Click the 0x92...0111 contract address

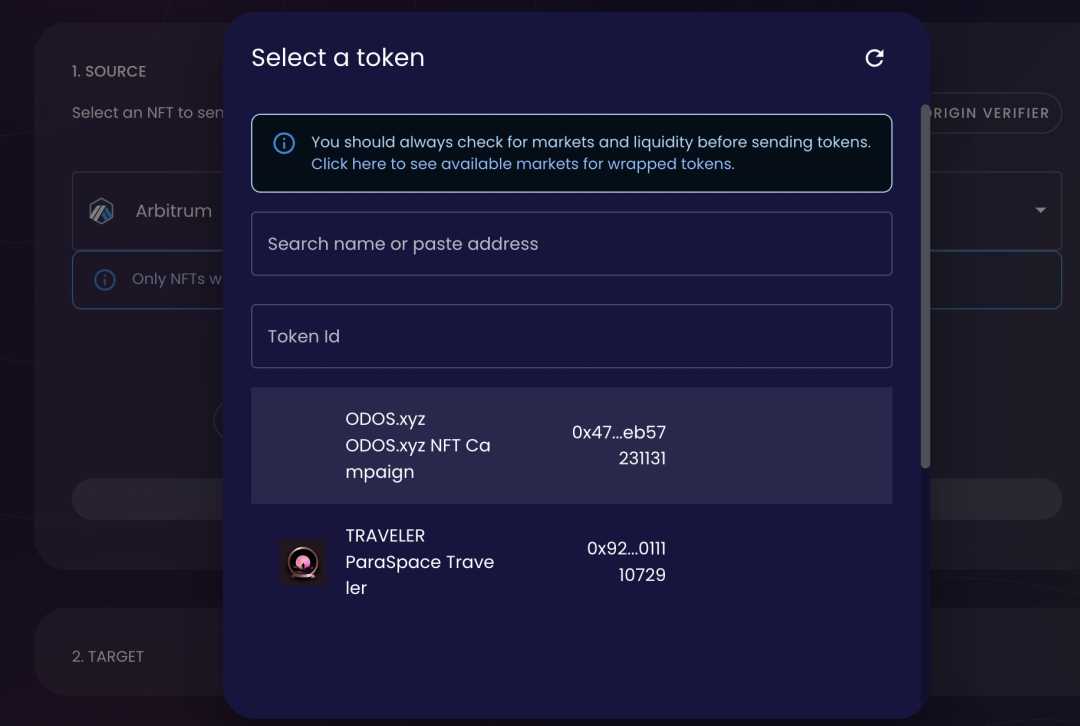[626, 549]
